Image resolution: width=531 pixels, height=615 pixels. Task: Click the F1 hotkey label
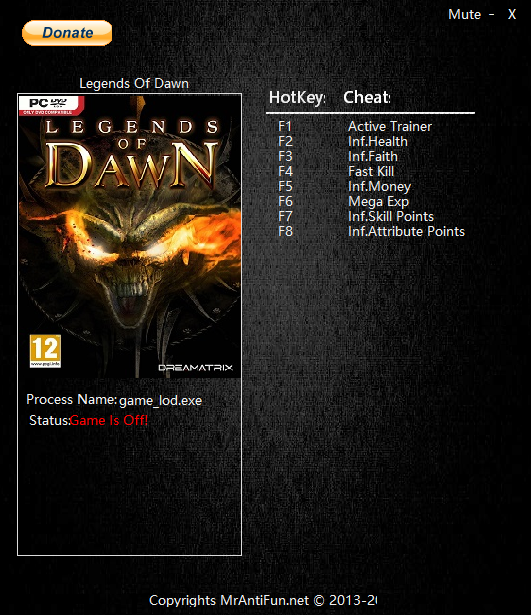pos(285,126)
